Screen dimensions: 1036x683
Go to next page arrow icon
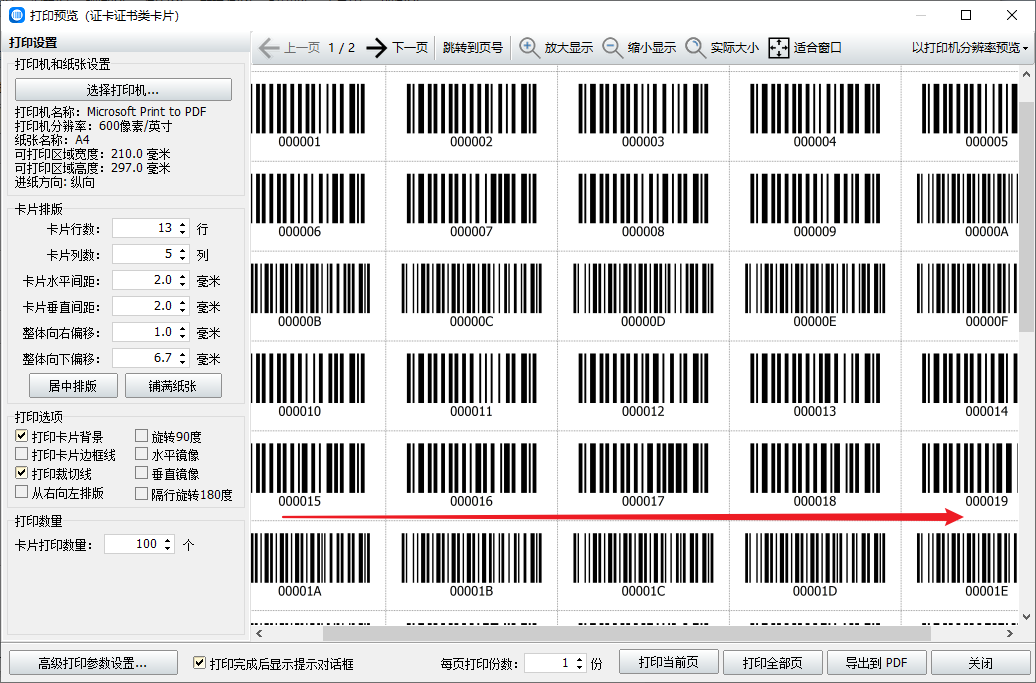pyautogui.click(x=377, y=48)
